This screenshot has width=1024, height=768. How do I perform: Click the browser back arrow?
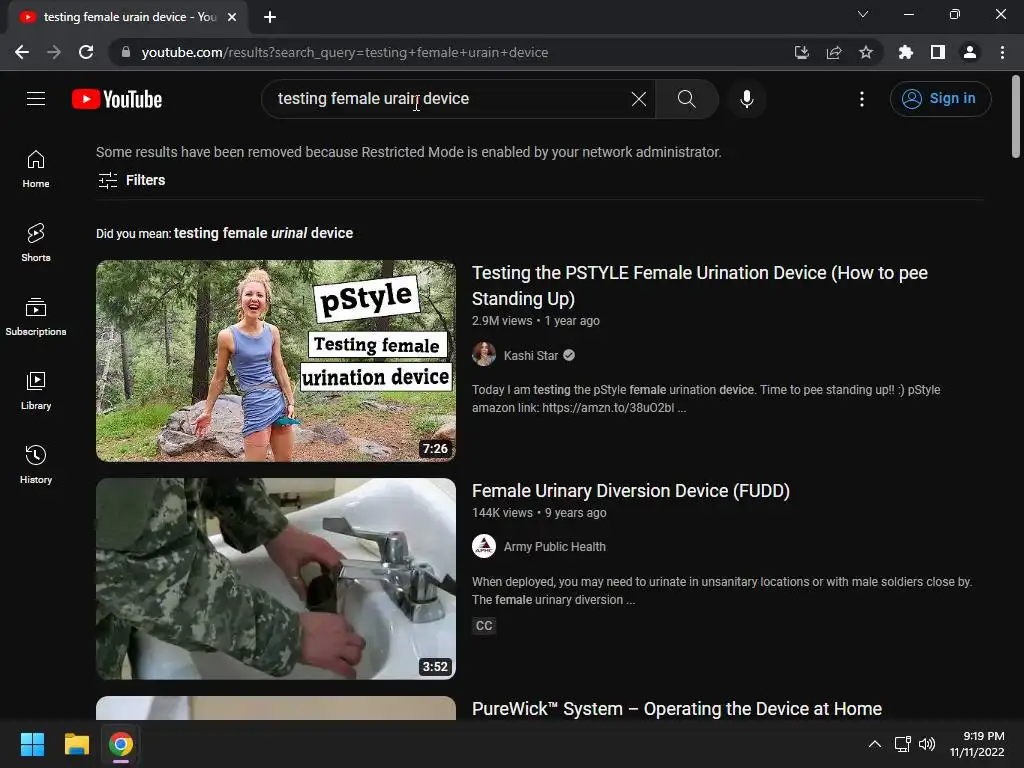[x=22, y=52]
